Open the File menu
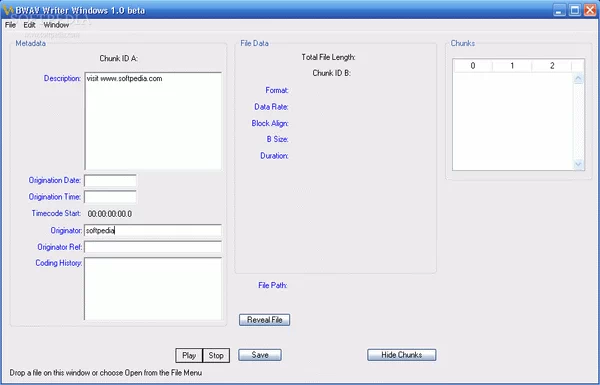 click(10, 25)
